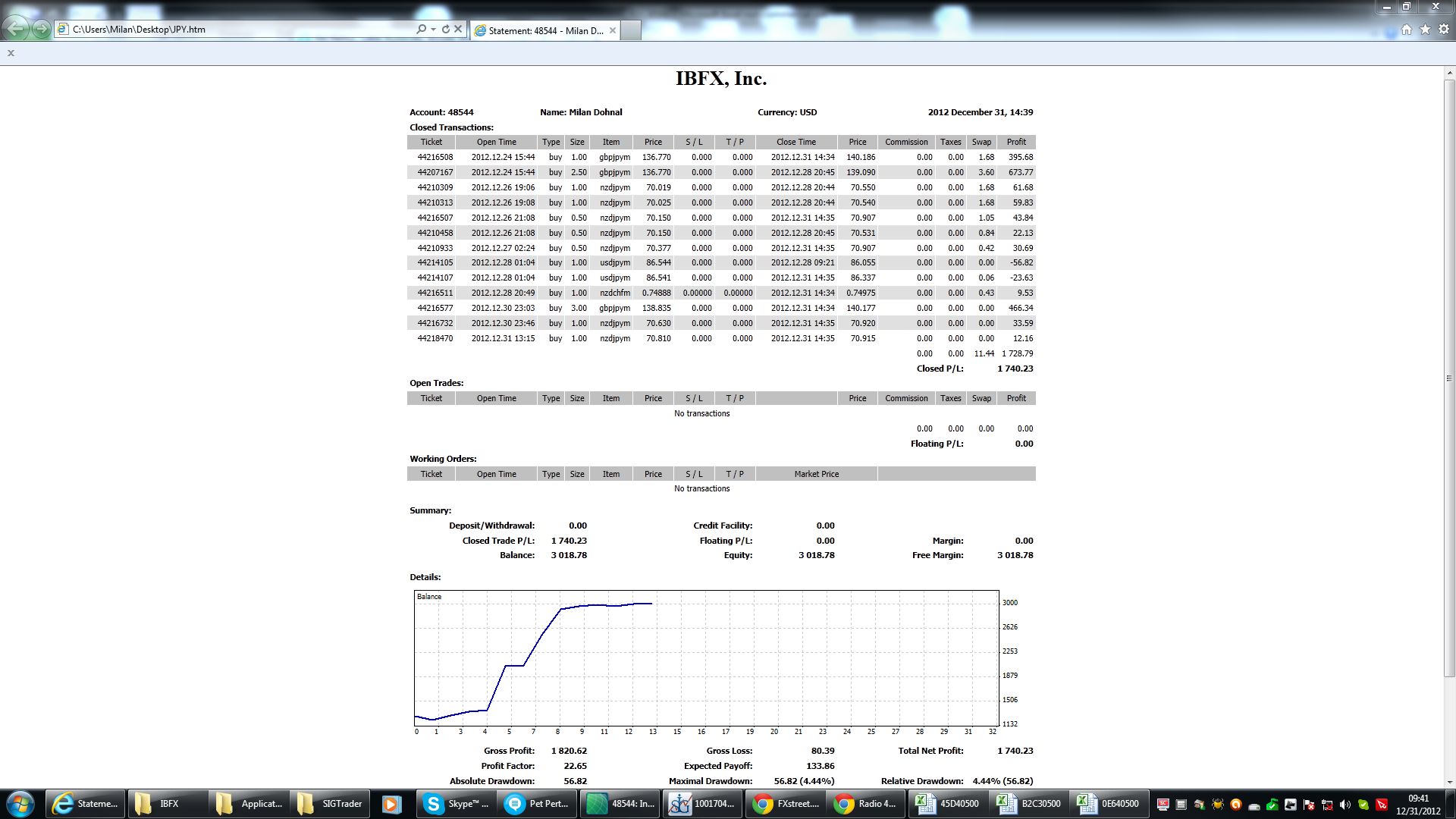
Task: Open a new blank browser tab
Action: click(631, 30)
